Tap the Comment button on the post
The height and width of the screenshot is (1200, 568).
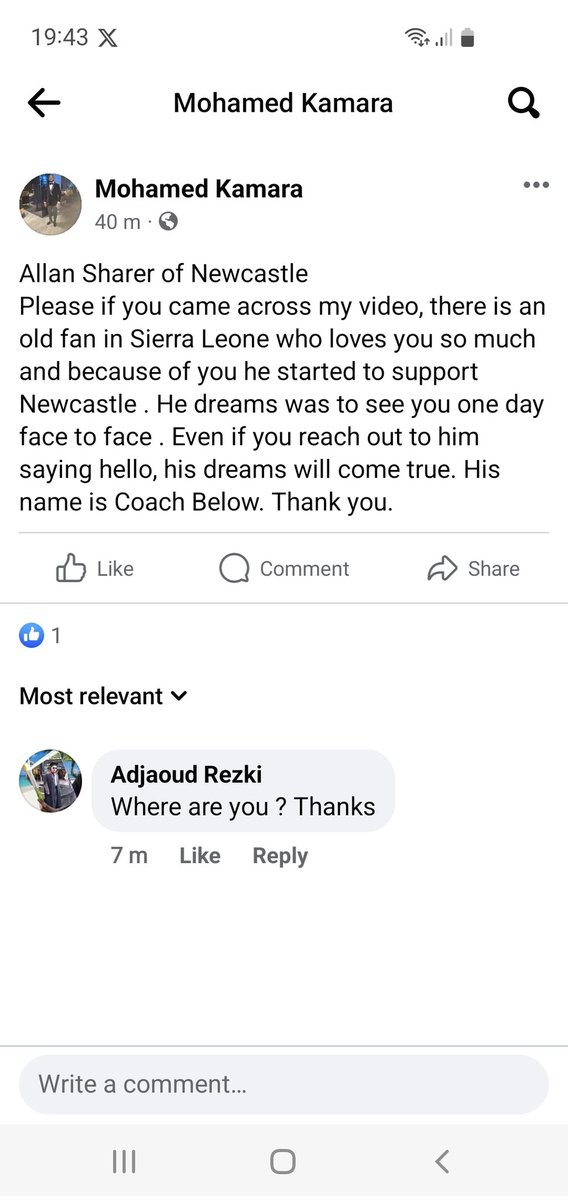(284, 569)
